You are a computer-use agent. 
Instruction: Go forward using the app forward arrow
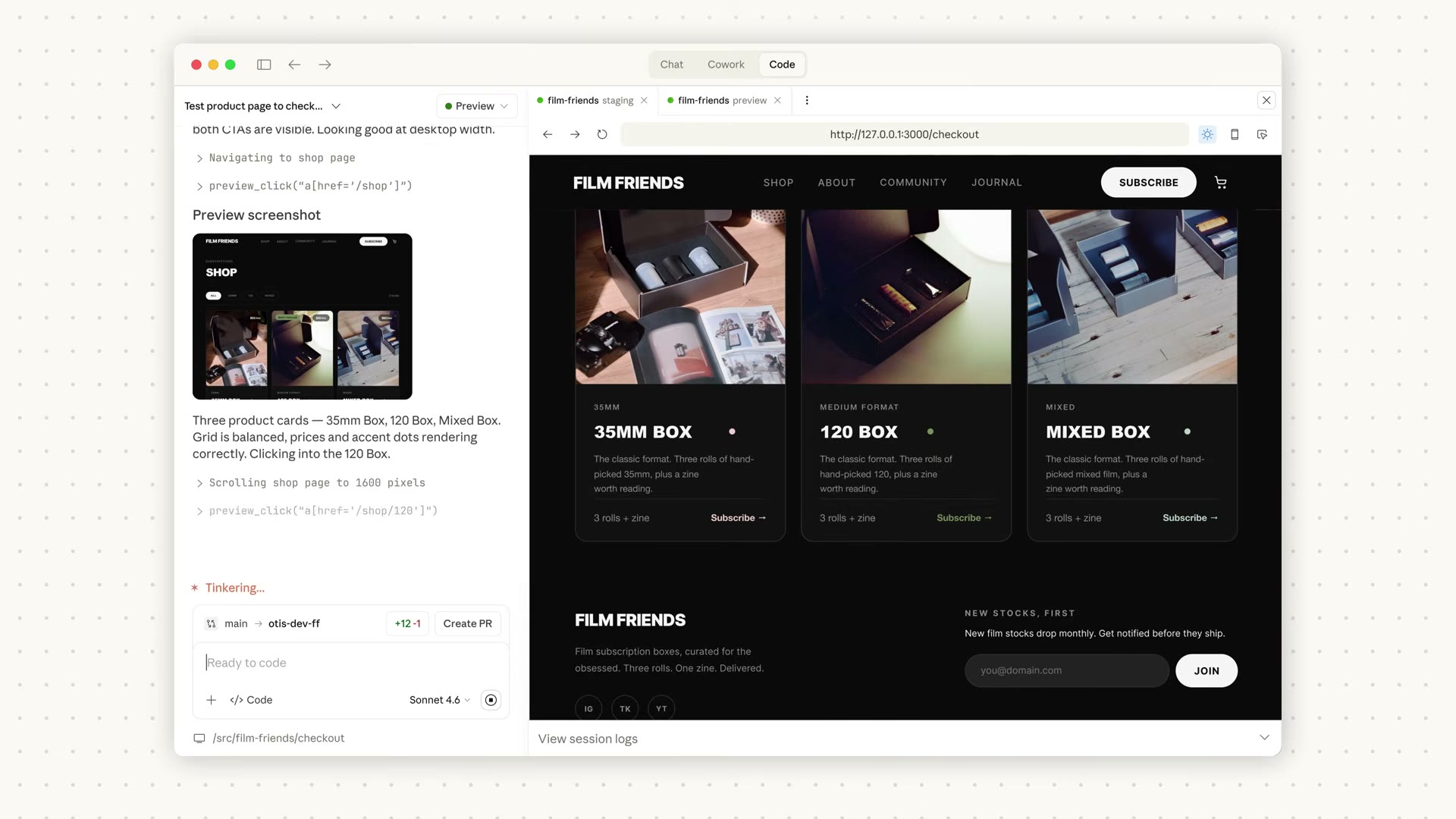325,64
